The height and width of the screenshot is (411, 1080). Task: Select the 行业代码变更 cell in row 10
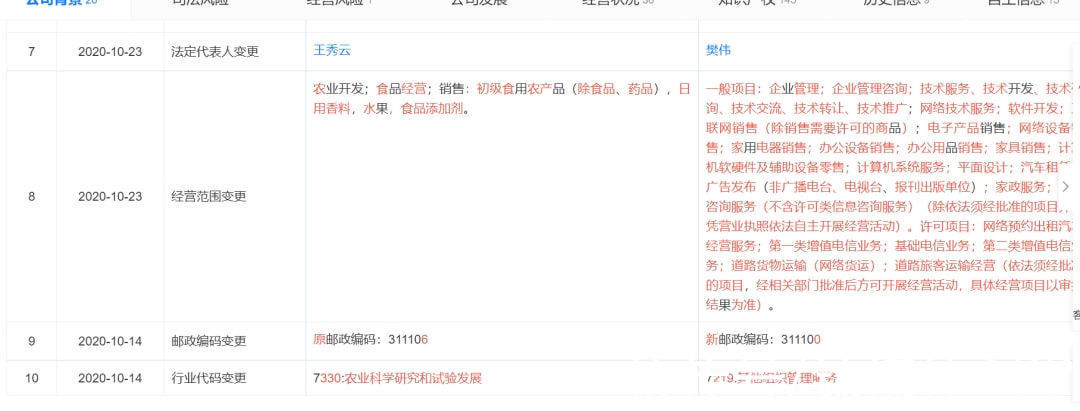coord(209,378)
